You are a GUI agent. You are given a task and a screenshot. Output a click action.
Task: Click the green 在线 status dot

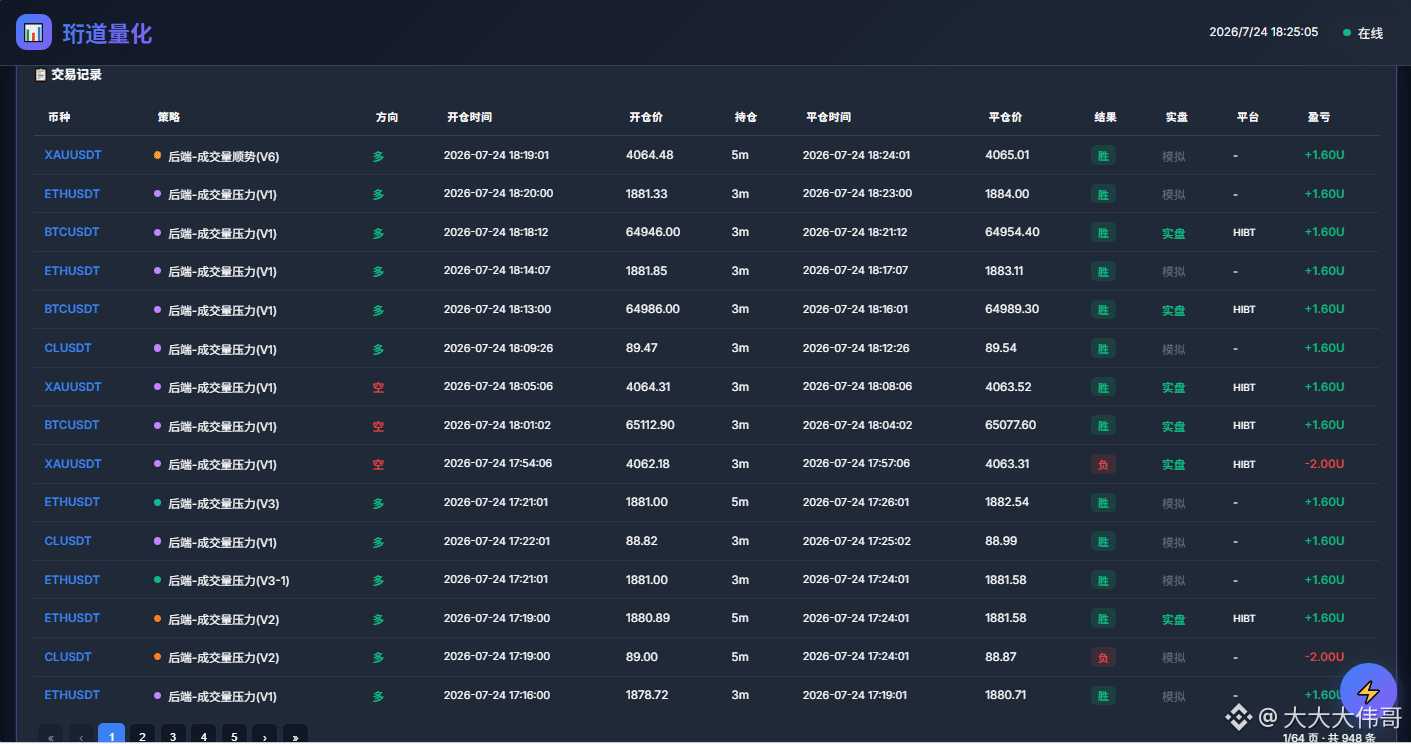[x=1347, y=33]
